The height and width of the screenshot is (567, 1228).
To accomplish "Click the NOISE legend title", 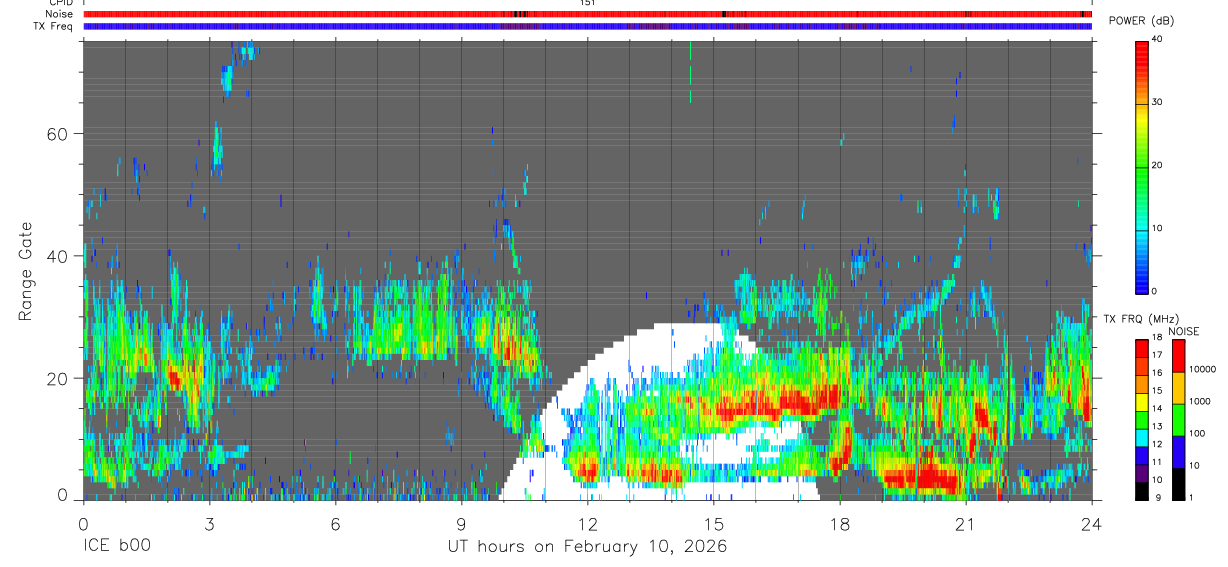I will (x=1184, y=331).
